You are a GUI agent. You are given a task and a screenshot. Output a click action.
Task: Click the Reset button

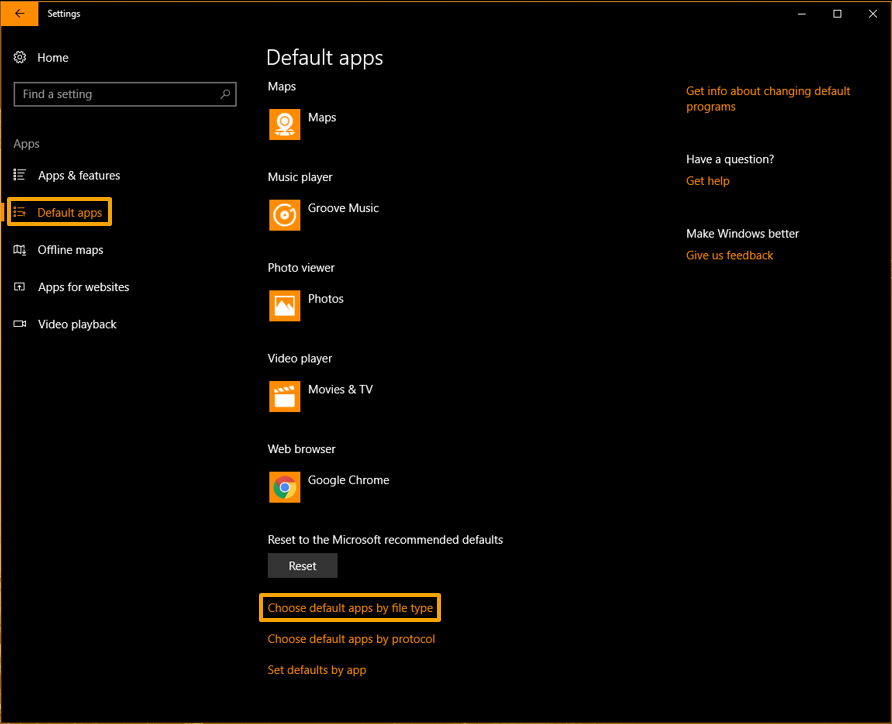[303, 566]
